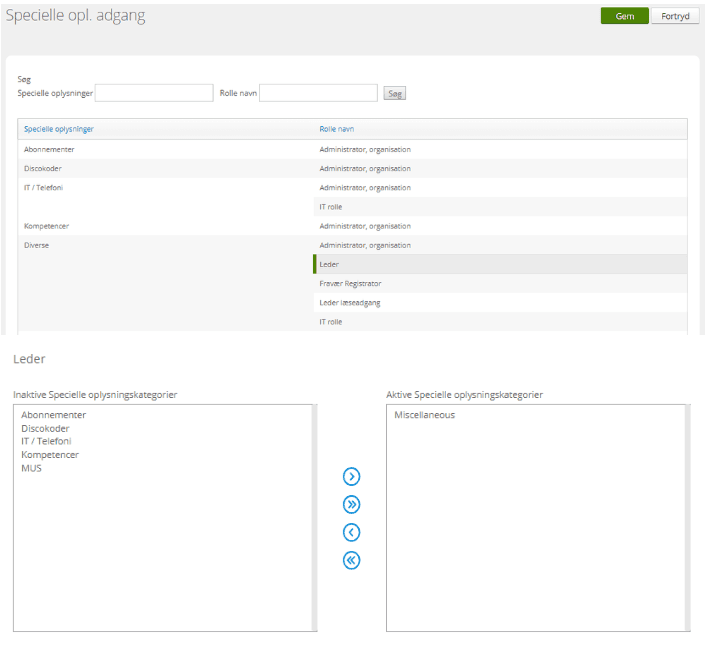
Task: Select the Fravær Registrator role row
Action: tap(350, 284)
